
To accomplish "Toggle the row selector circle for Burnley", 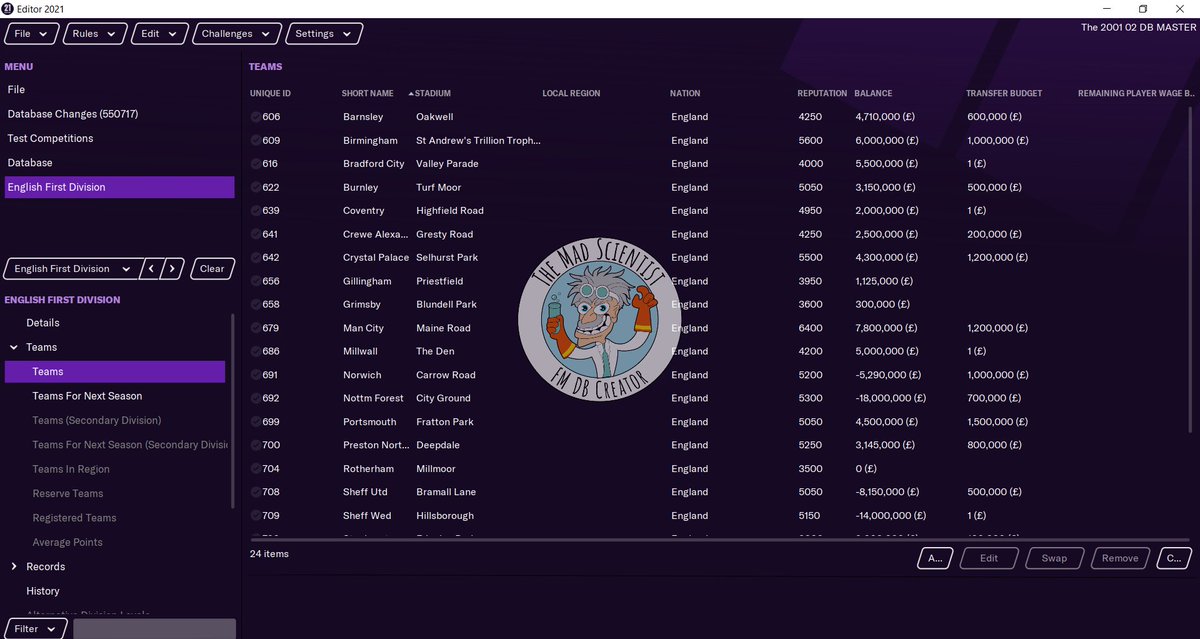I will pyautogui.click(x=256, y=188).
